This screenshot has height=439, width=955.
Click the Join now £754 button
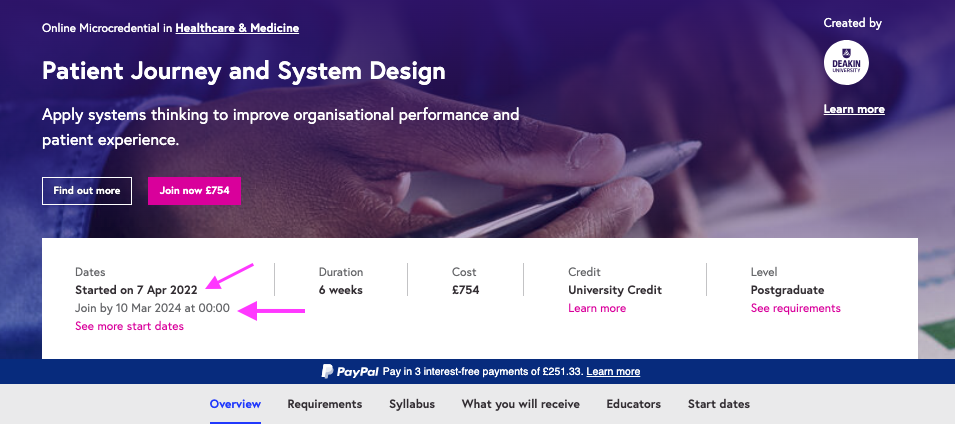pyautogui.click(x=194, y=191)
